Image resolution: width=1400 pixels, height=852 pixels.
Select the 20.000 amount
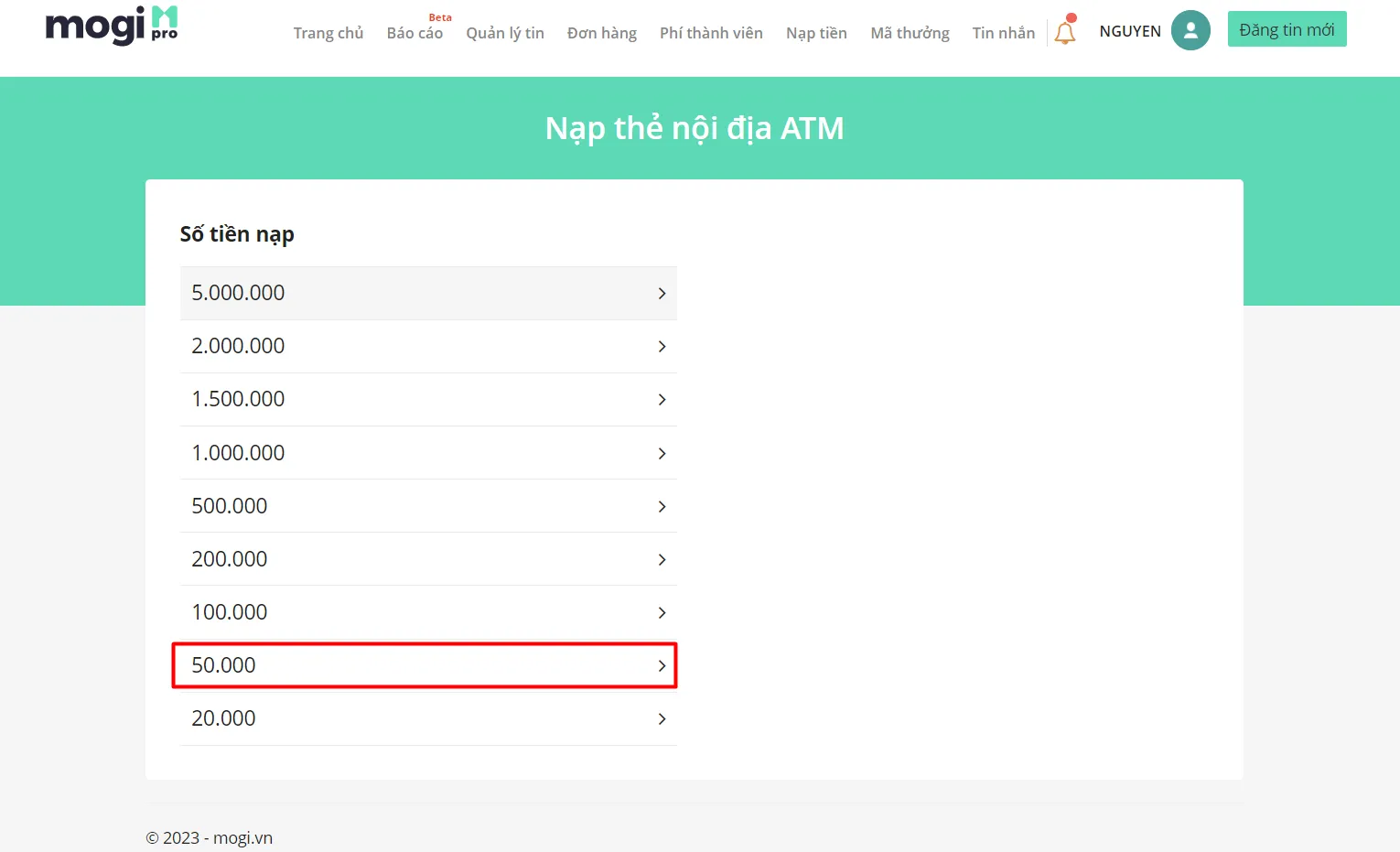coord(428,718)
